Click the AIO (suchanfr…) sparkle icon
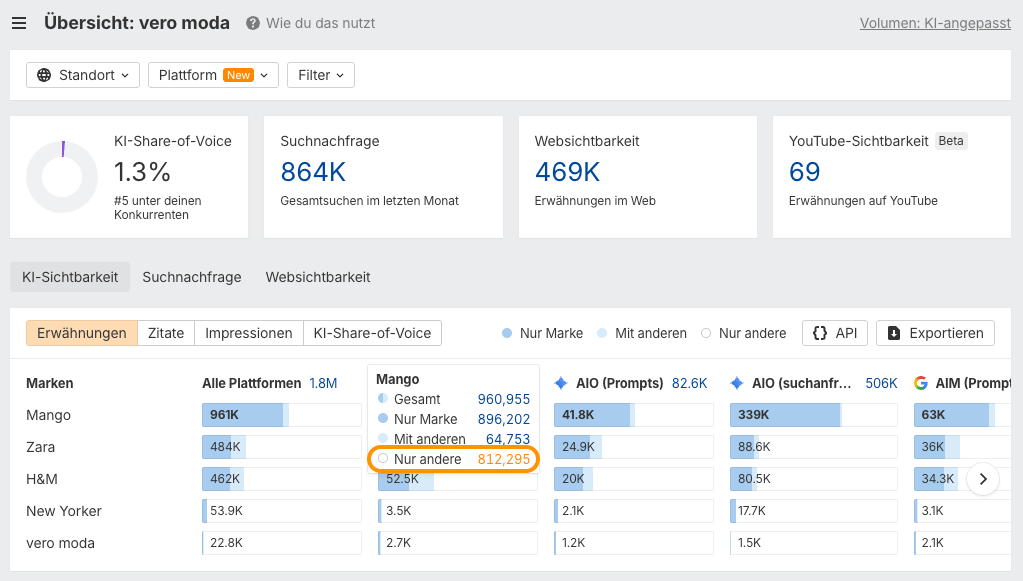The height and width of the screenshot is (581, 1023). (737, 383)
